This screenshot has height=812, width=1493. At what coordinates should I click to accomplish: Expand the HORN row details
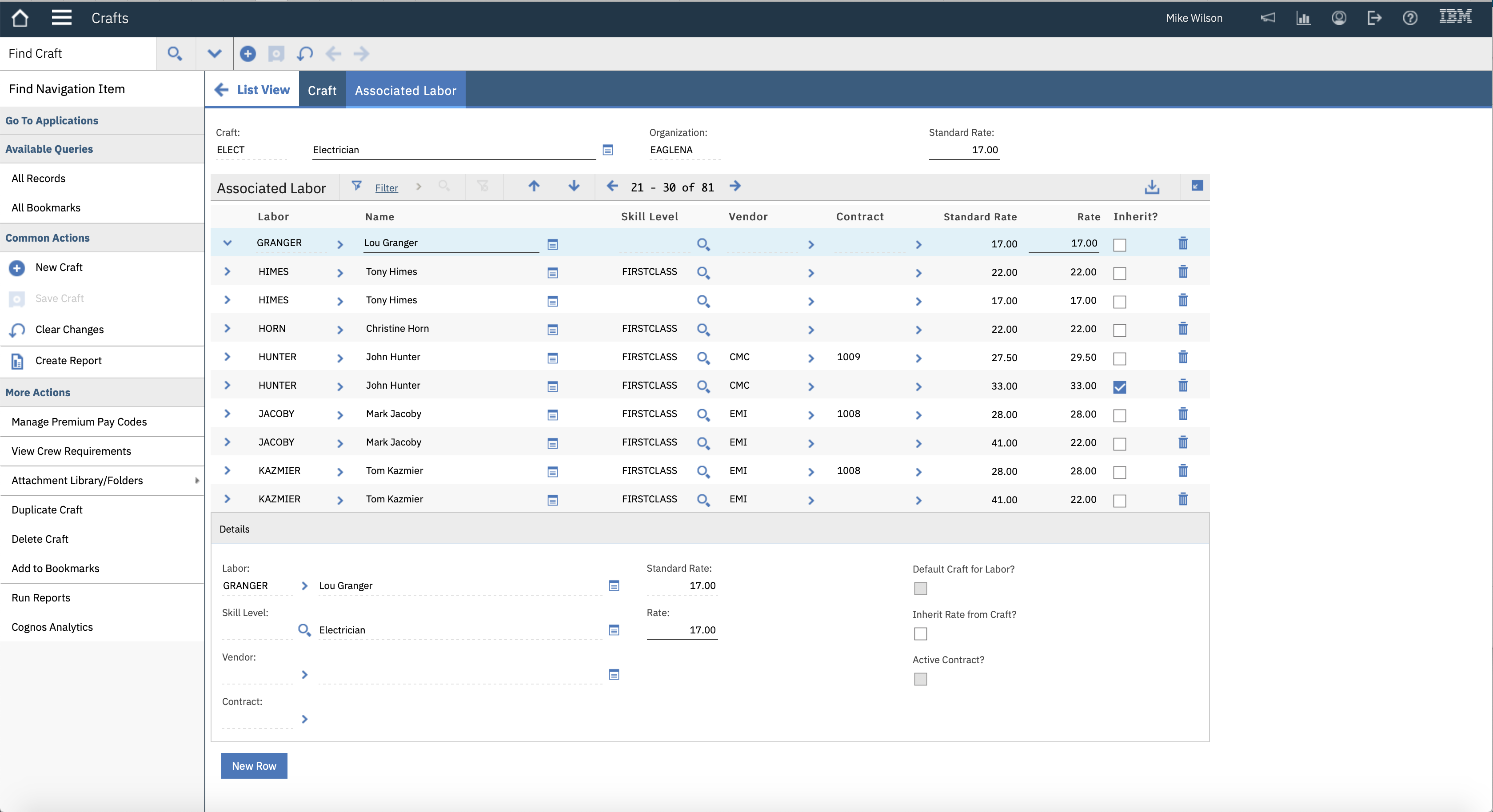[x=227, y=329]
